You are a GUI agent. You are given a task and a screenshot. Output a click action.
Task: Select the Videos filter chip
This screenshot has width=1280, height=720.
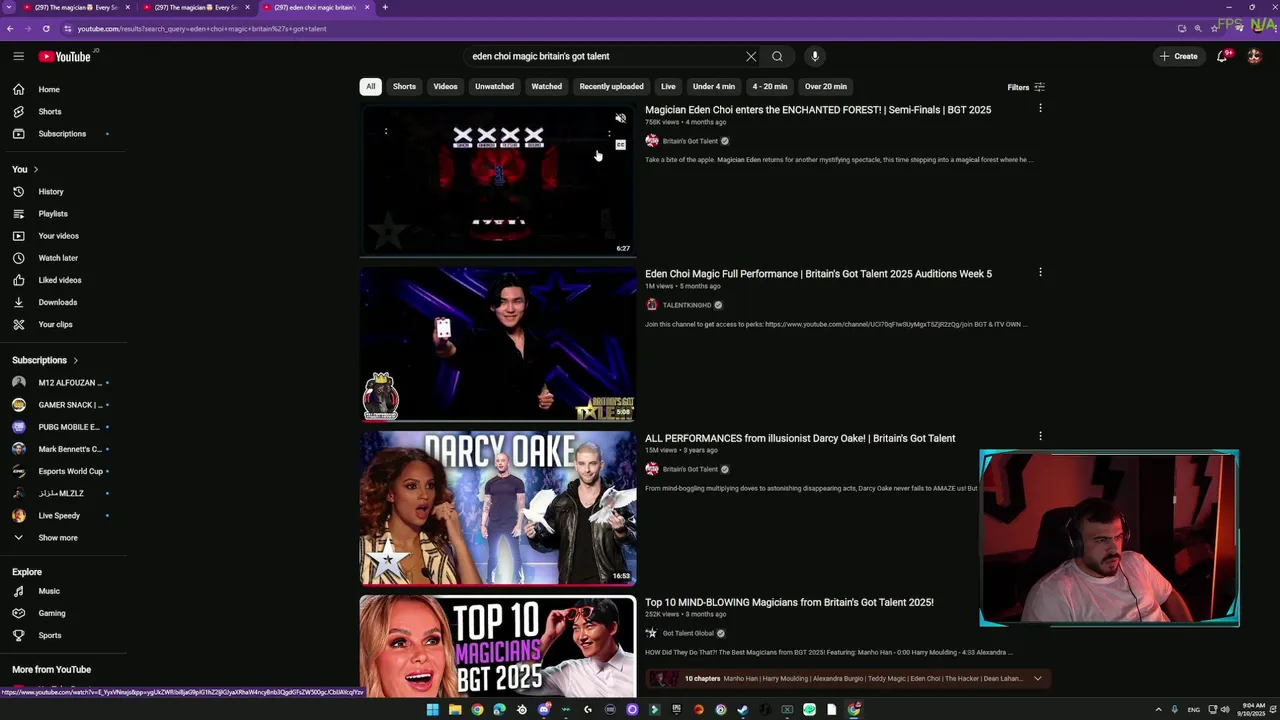445,86
